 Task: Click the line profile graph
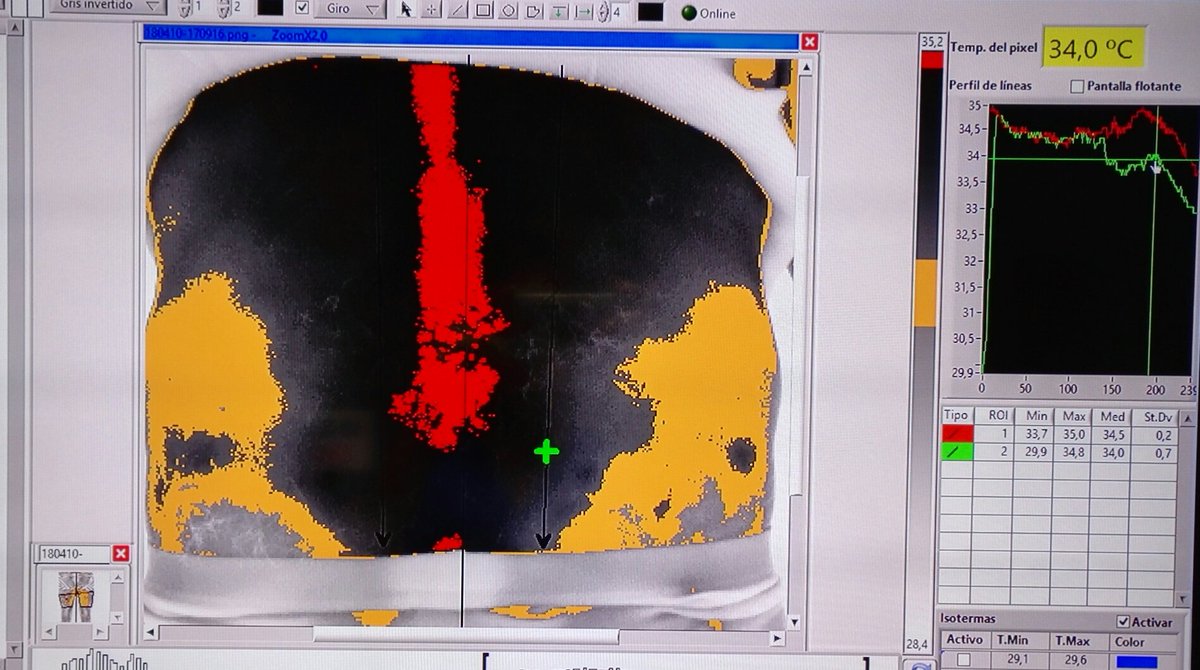[1090, 240]
